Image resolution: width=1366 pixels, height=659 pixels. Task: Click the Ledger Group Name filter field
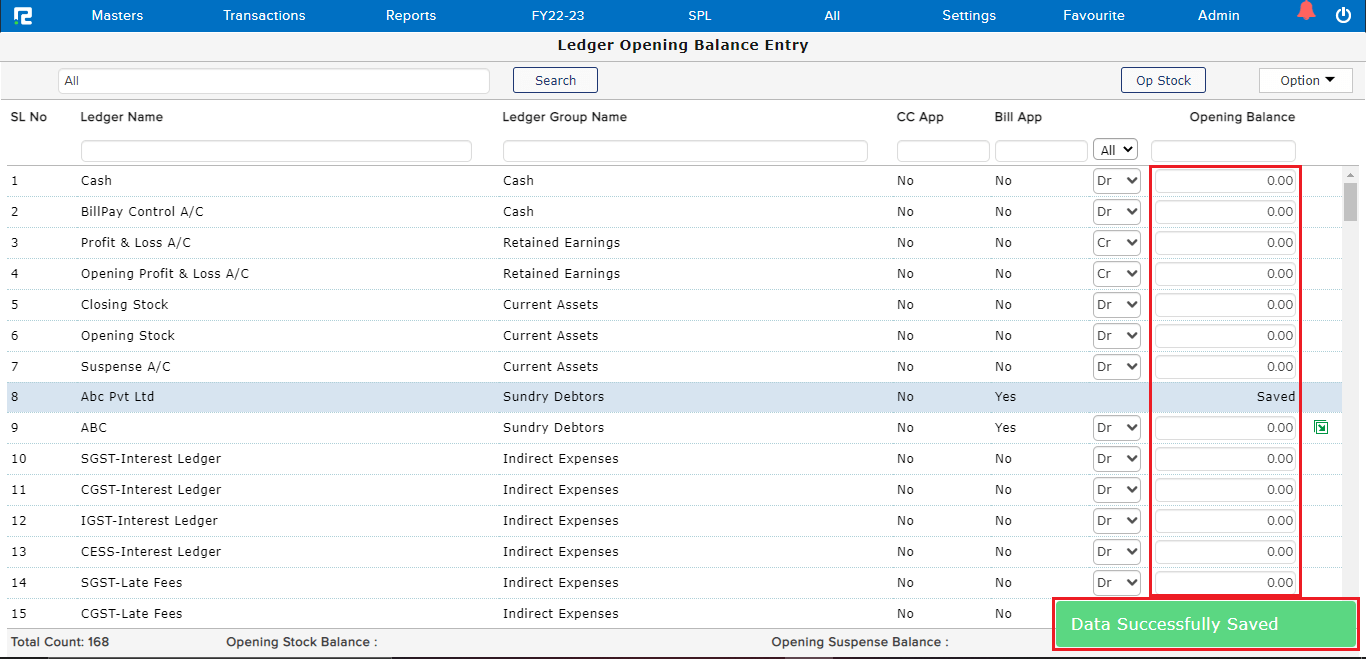coord(685,151)
